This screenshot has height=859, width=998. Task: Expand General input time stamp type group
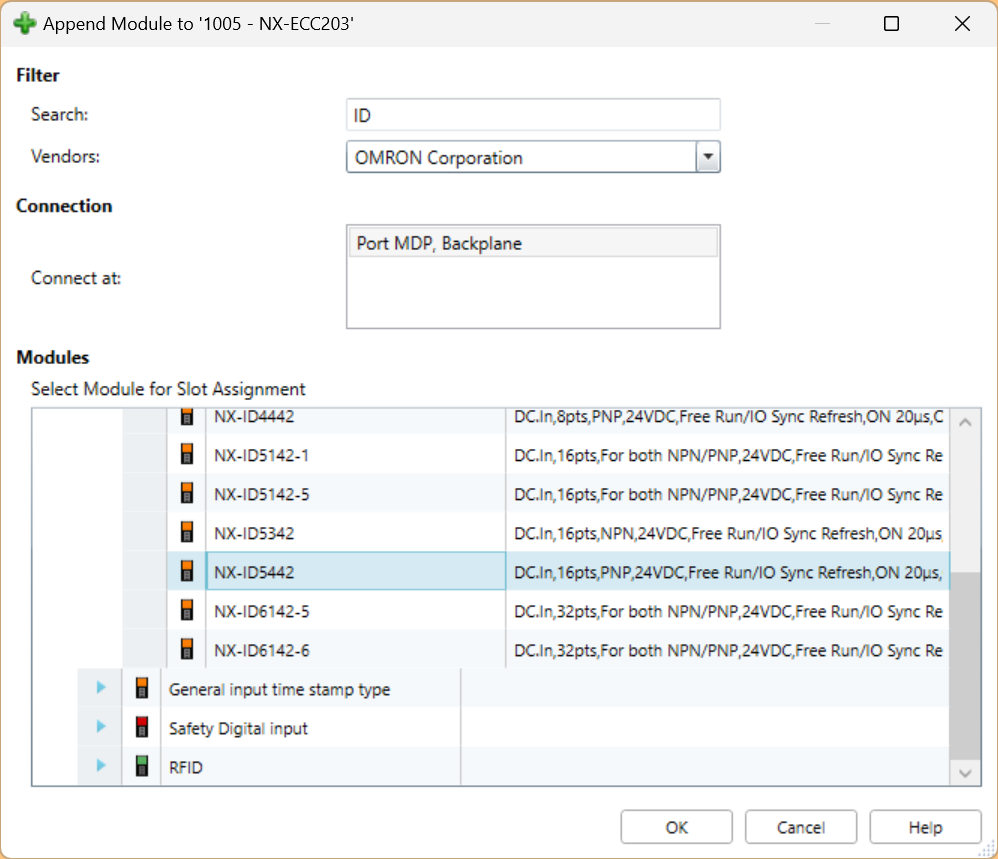click(101, 687)
